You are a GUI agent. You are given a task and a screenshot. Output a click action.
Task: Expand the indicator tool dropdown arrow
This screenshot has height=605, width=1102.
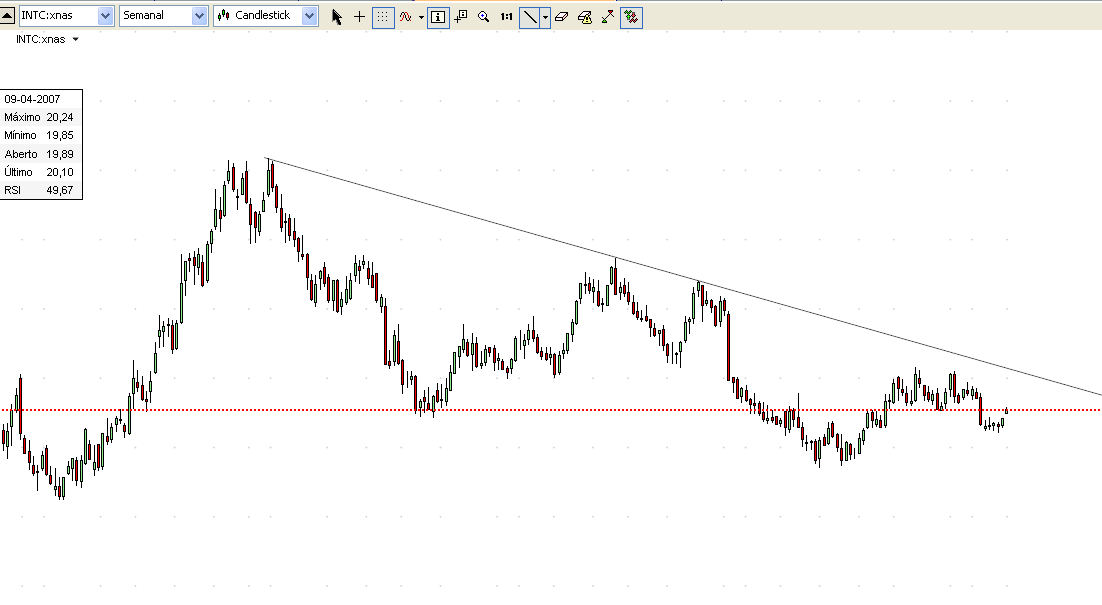[420, 17]
